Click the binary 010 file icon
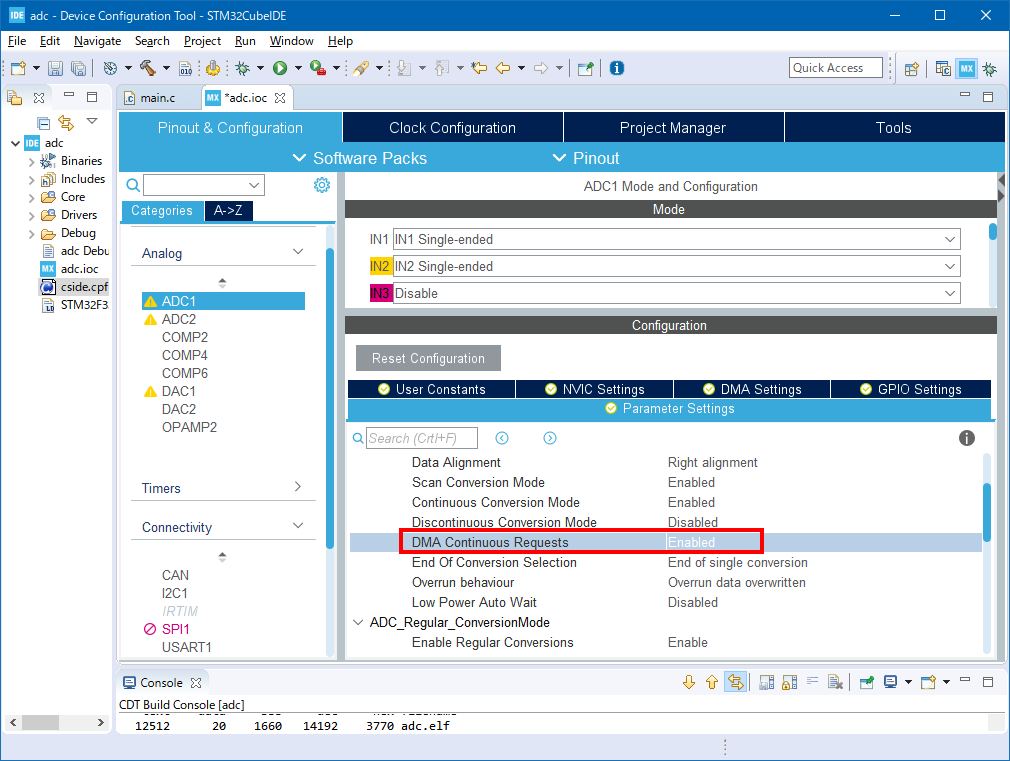Screen dimensions: 1010x761 point(185,68)
